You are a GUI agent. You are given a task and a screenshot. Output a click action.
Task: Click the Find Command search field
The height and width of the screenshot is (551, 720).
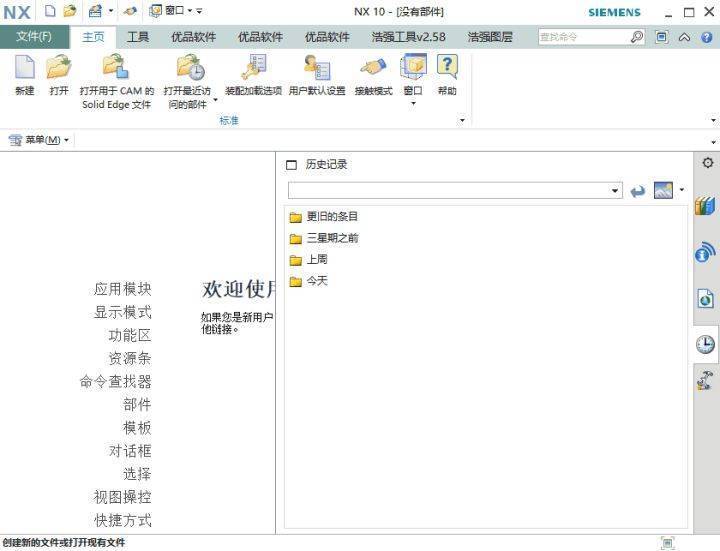[x=584, y=37]
